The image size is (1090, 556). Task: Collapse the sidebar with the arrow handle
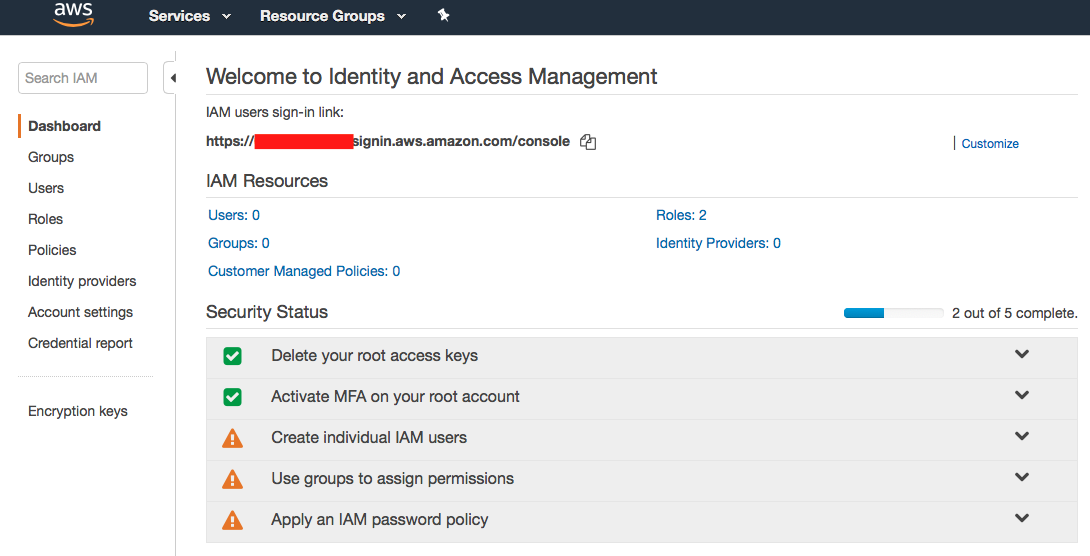point(171,78)
